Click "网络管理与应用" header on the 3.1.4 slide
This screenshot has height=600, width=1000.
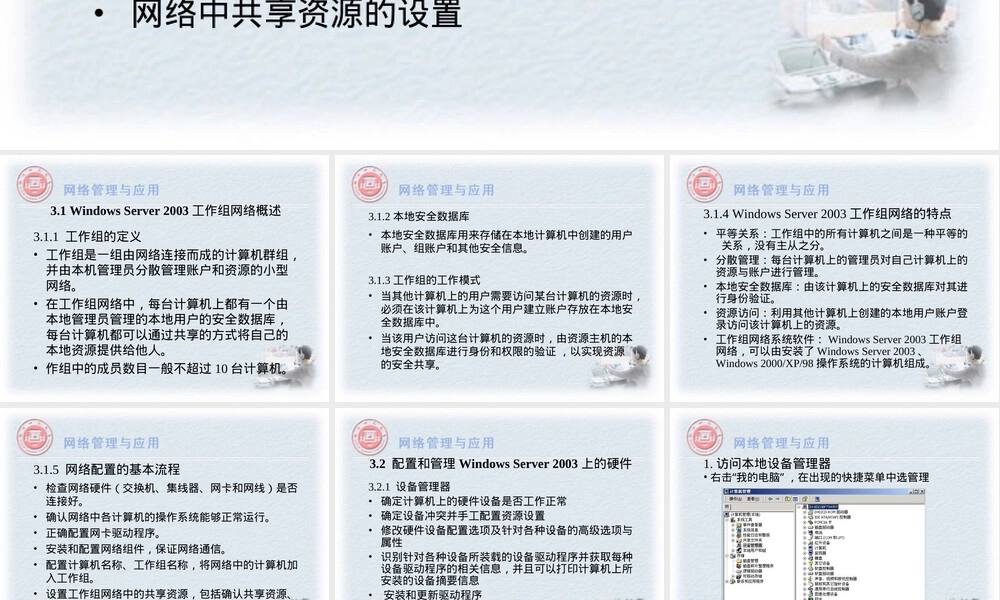[x=781, y=190]
